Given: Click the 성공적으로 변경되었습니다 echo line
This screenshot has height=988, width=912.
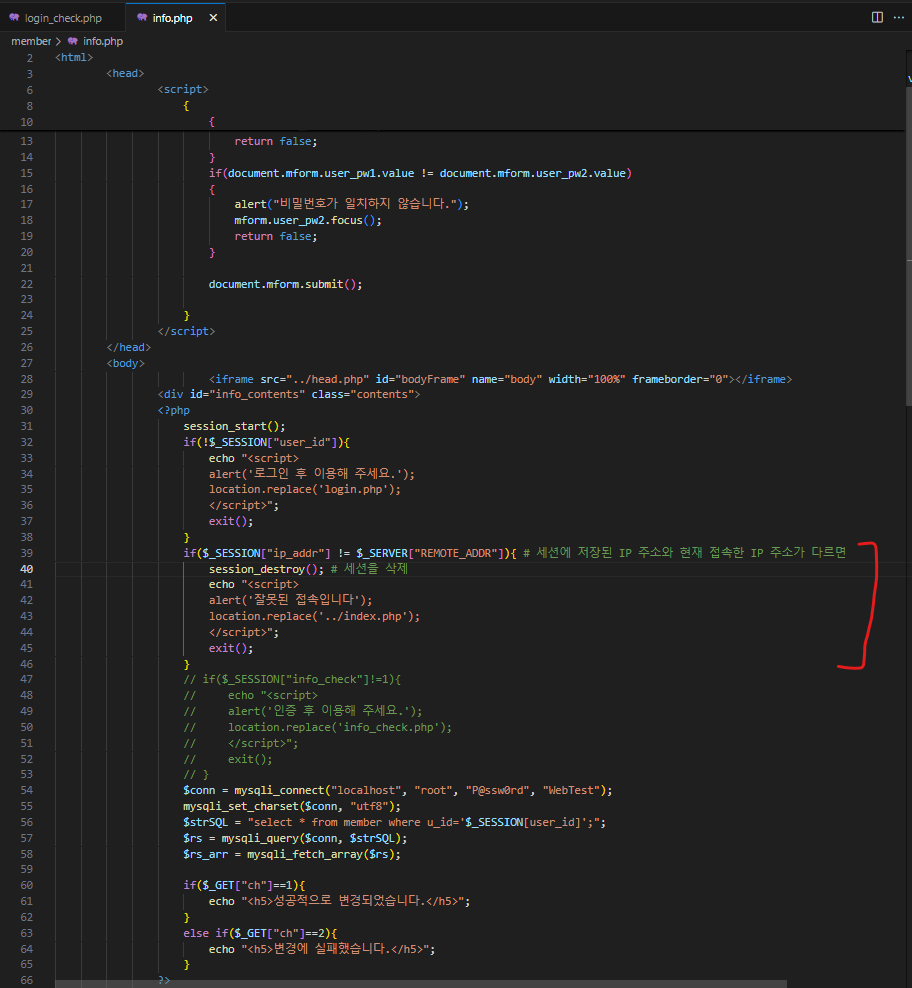Looking at the screenshot, I should tap(339, 901).
